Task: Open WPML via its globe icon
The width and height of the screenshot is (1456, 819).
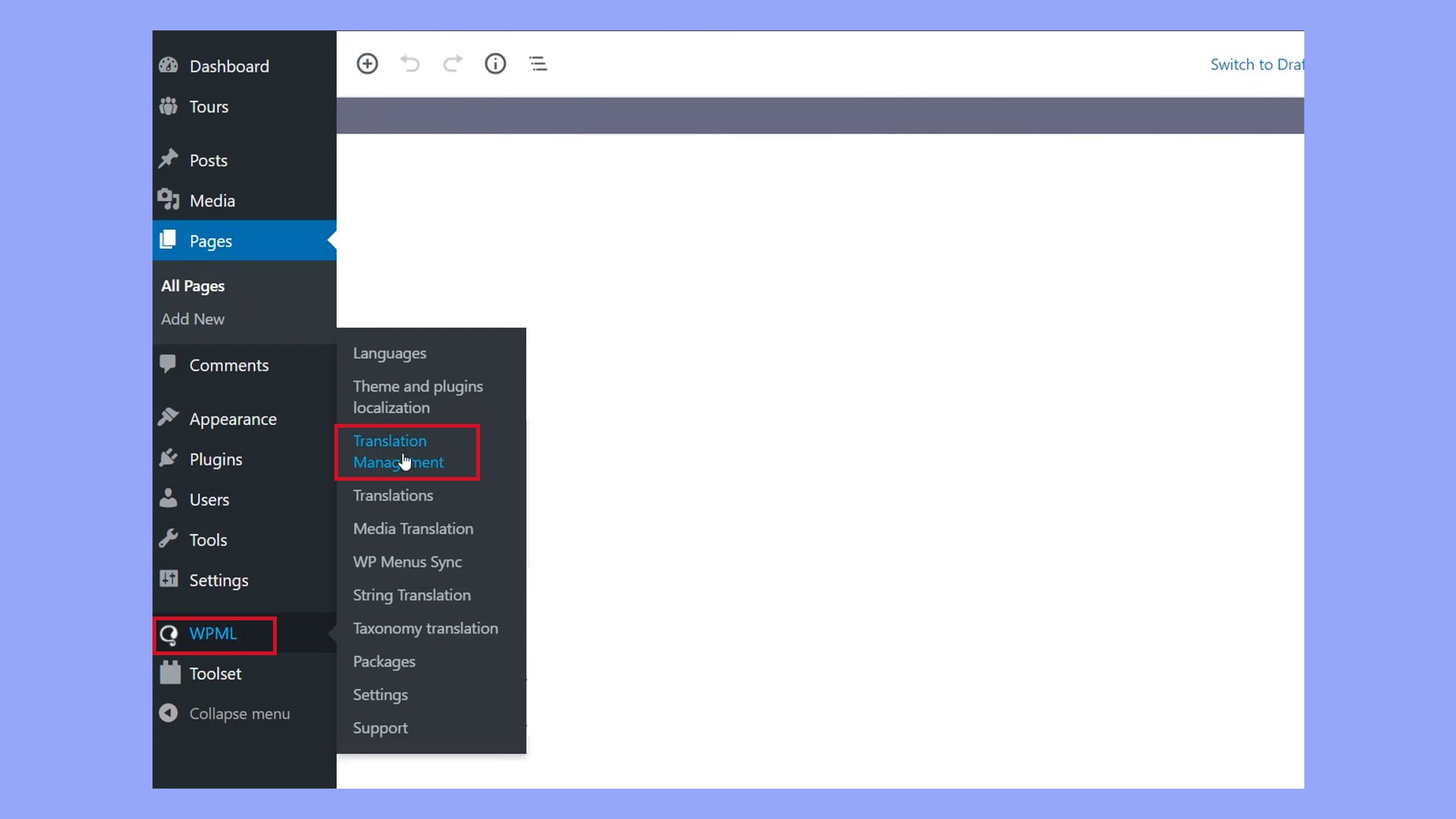Action: [168, 634]
